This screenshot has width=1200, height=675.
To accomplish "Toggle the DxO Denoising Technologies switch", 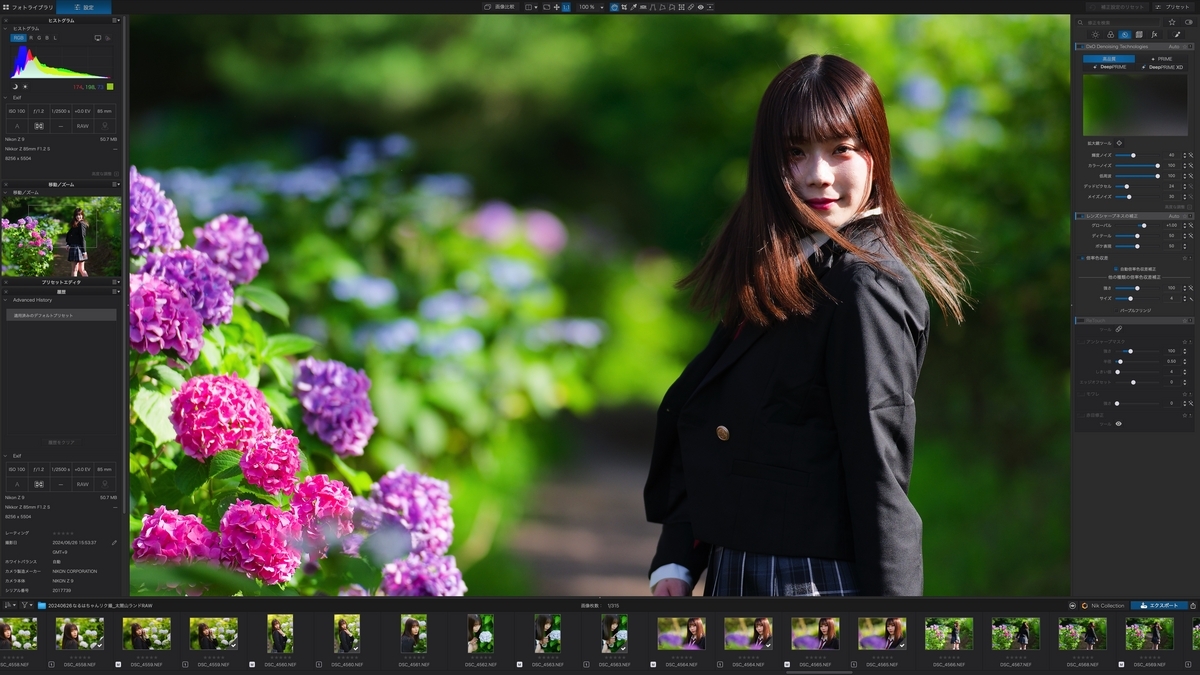I will 1079,46.
